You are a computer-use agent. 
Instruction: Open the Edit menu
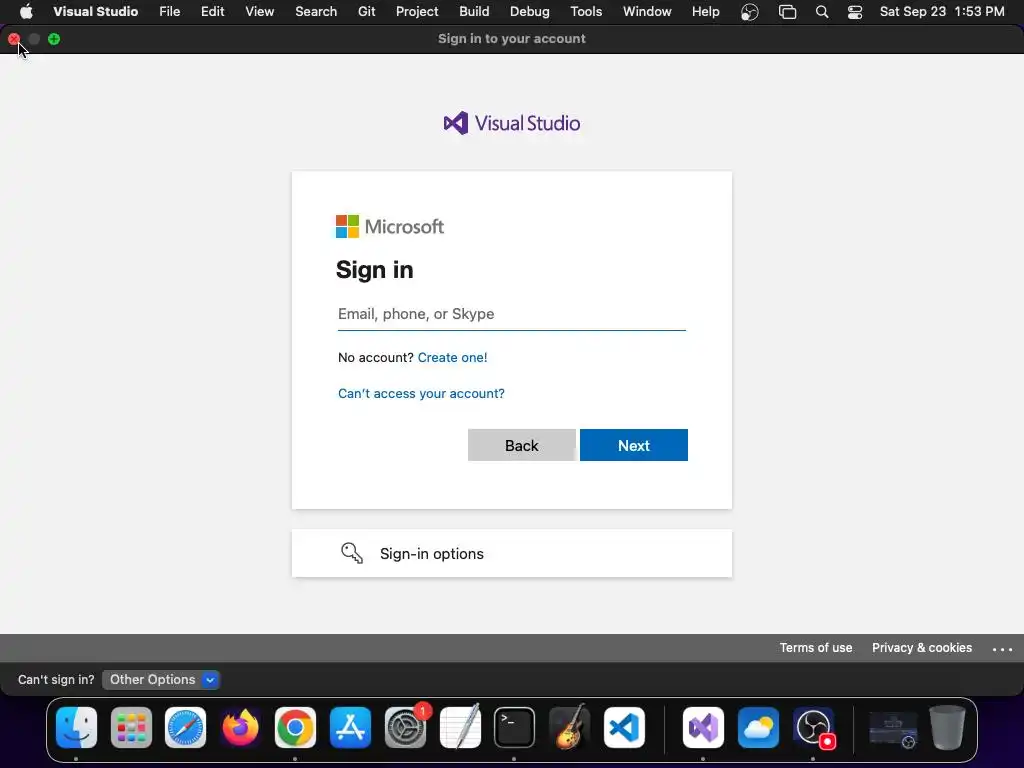tap(212, 11)
